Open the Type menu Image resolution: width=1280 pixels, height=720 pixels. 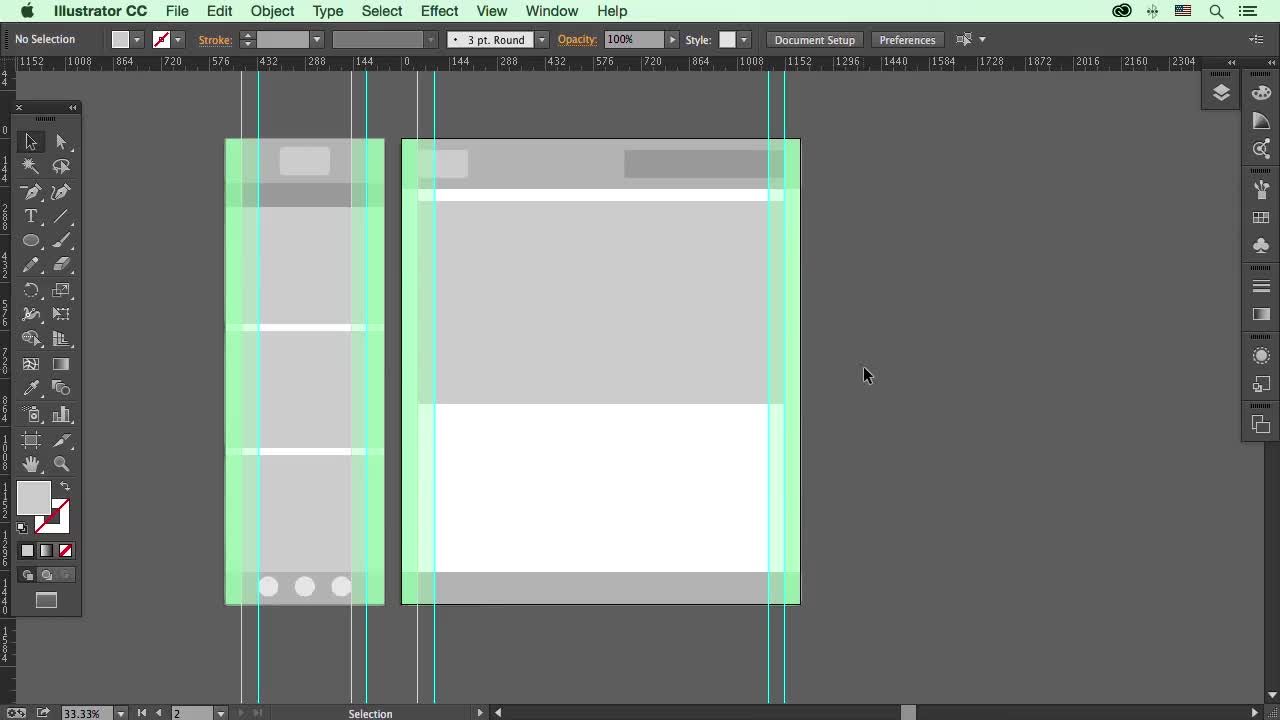(x=328, y=11)
